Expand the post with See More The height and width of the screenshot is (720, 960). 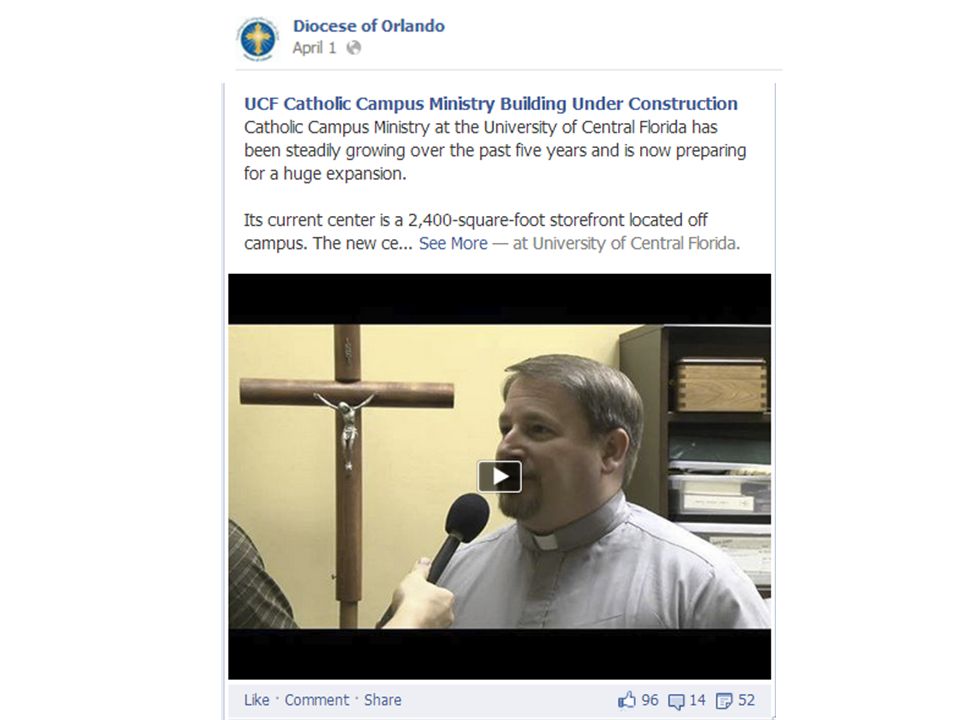coord(453,244)
